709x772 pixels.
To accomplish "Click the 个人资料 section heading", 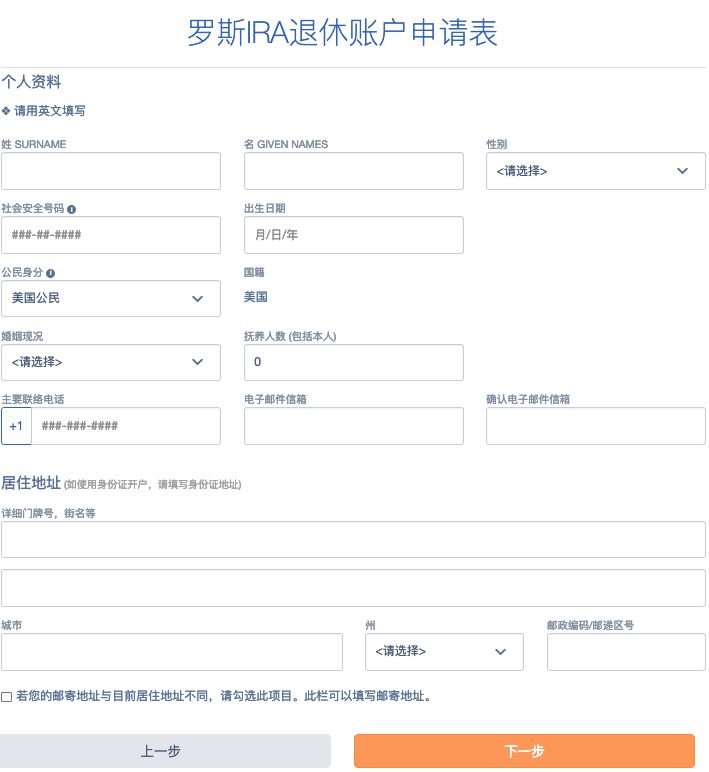I will (31, 81).
